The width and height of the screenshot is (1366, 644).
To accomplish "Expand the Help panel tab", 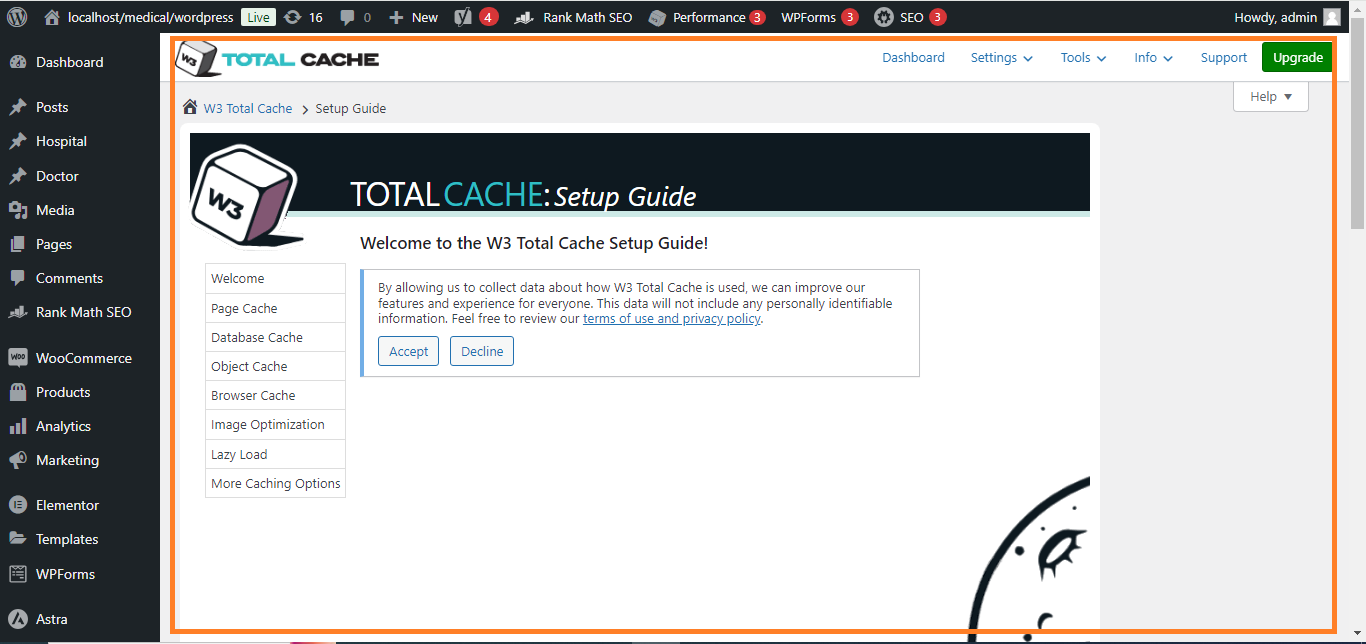I will 1270,97.
